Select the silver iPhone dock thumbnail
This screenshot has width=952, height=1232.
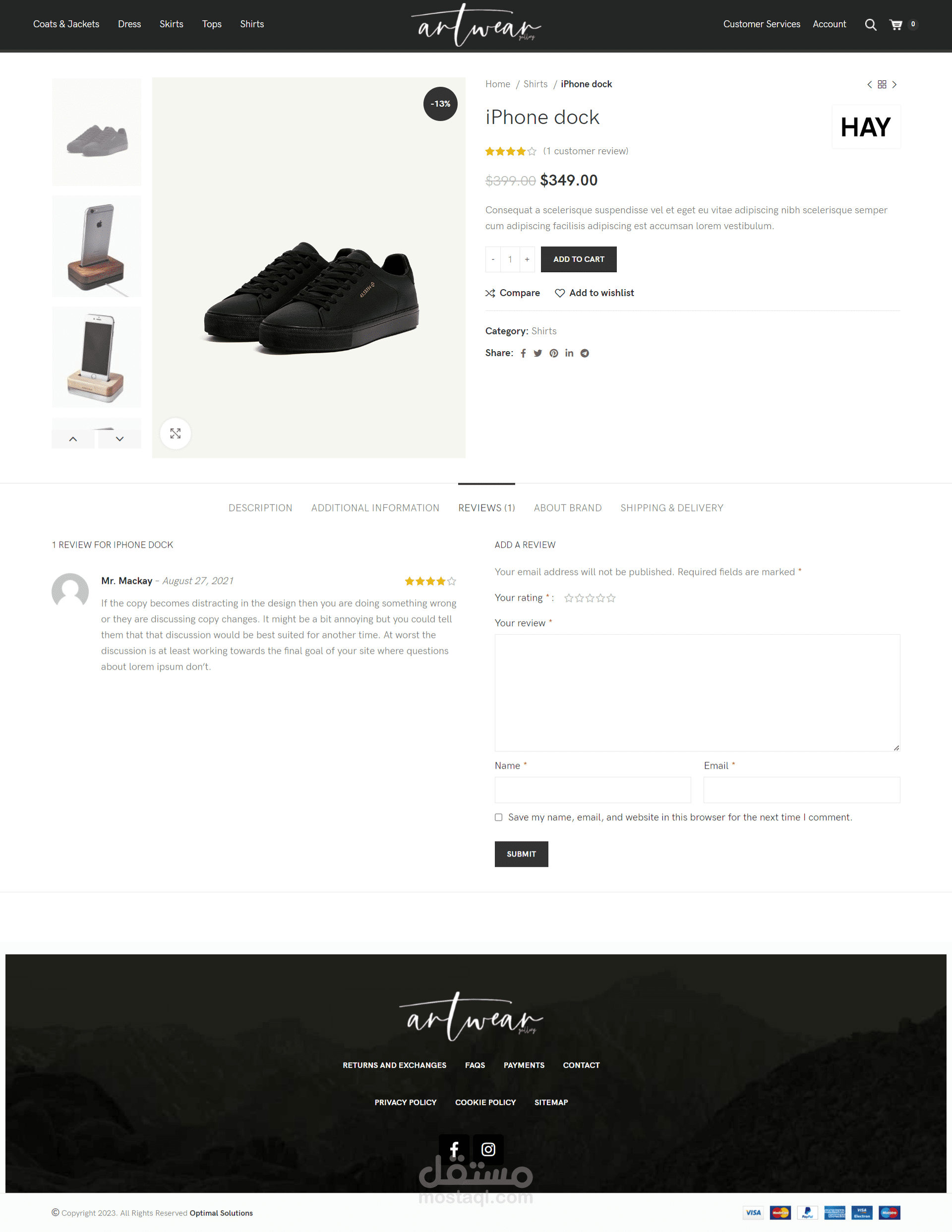pos(97,246)
